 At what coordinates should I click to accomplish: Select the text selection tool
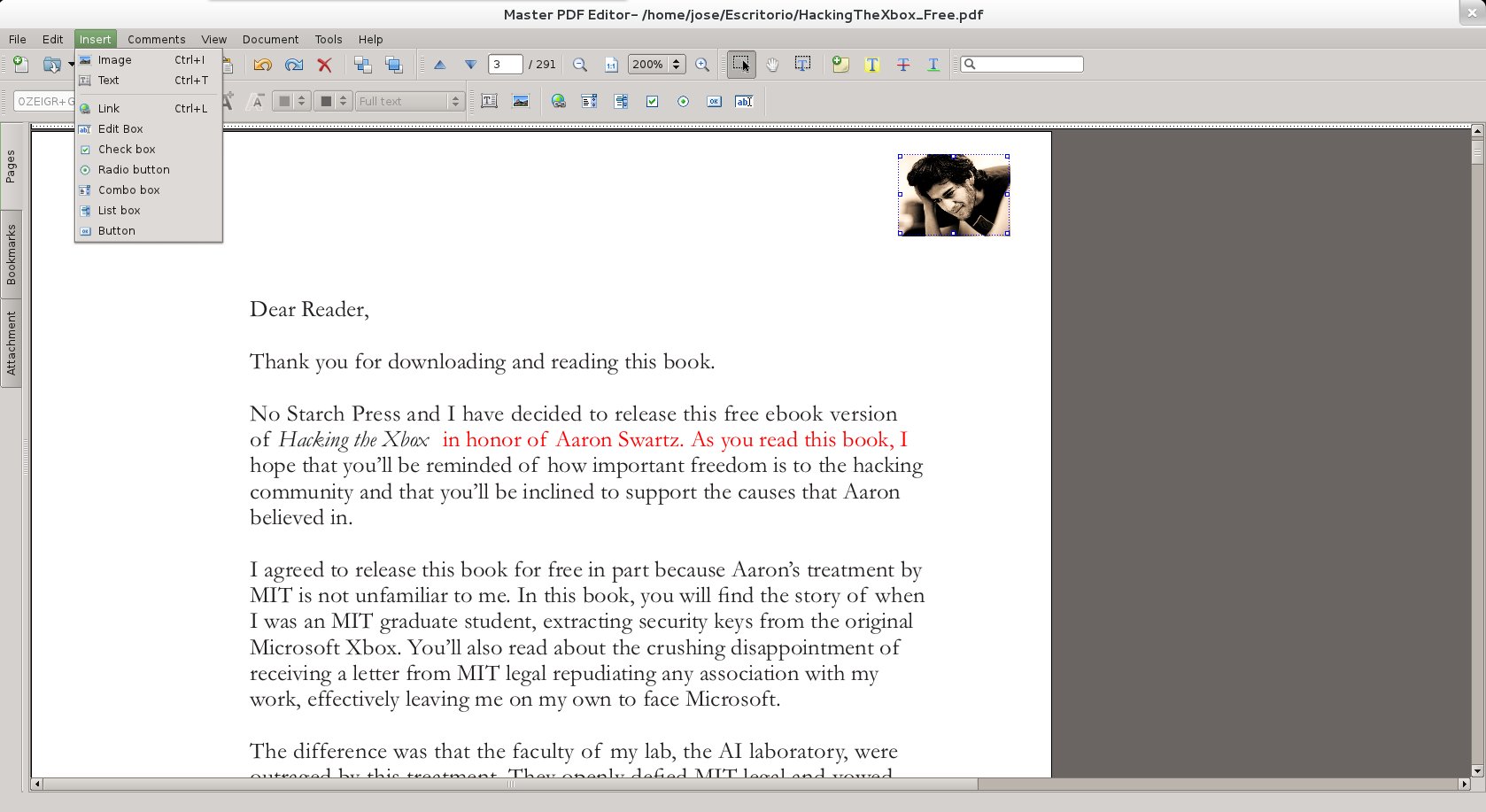click(802, 65)
